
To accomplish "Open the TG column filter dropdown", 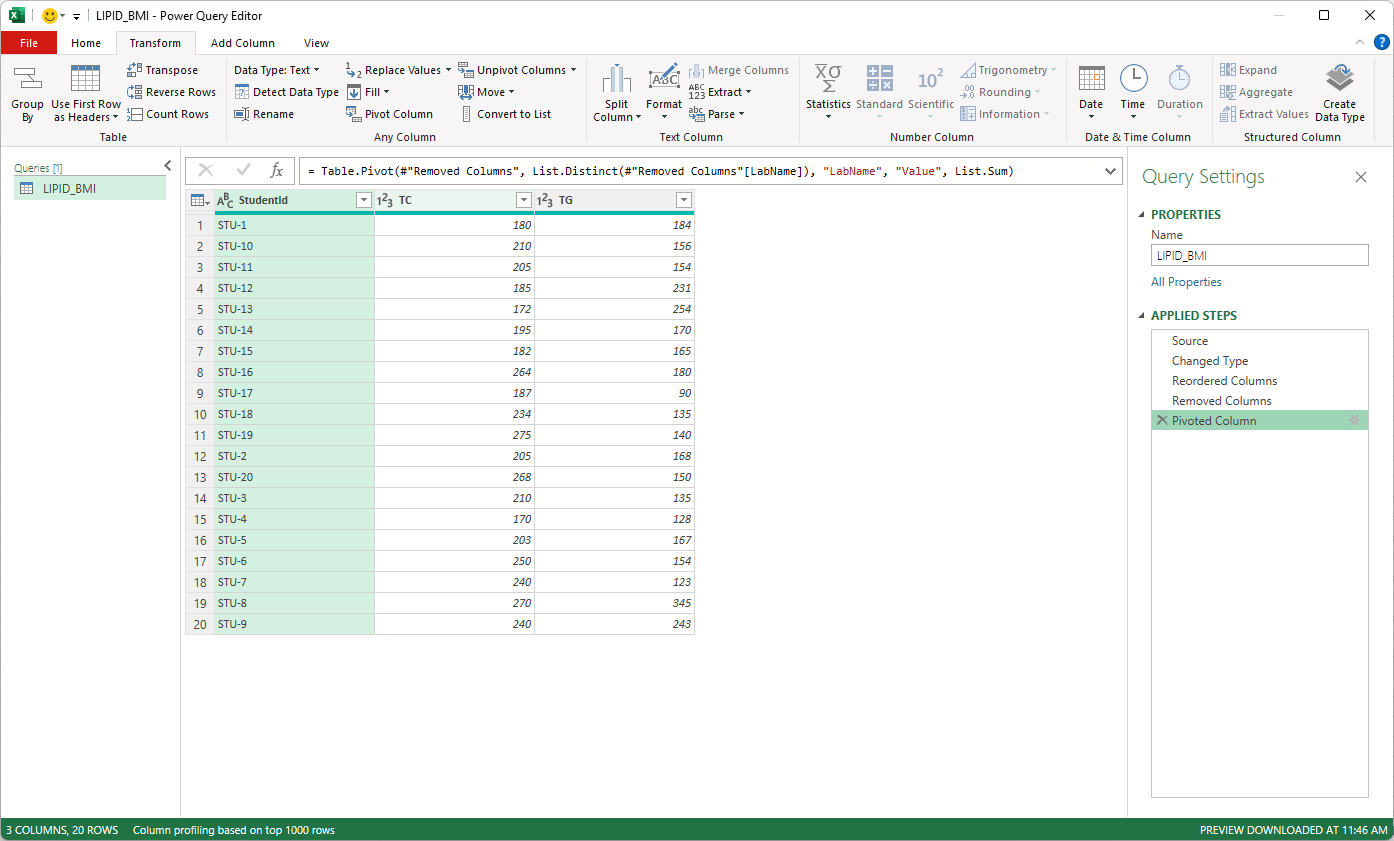I will (x=683, y=200).
